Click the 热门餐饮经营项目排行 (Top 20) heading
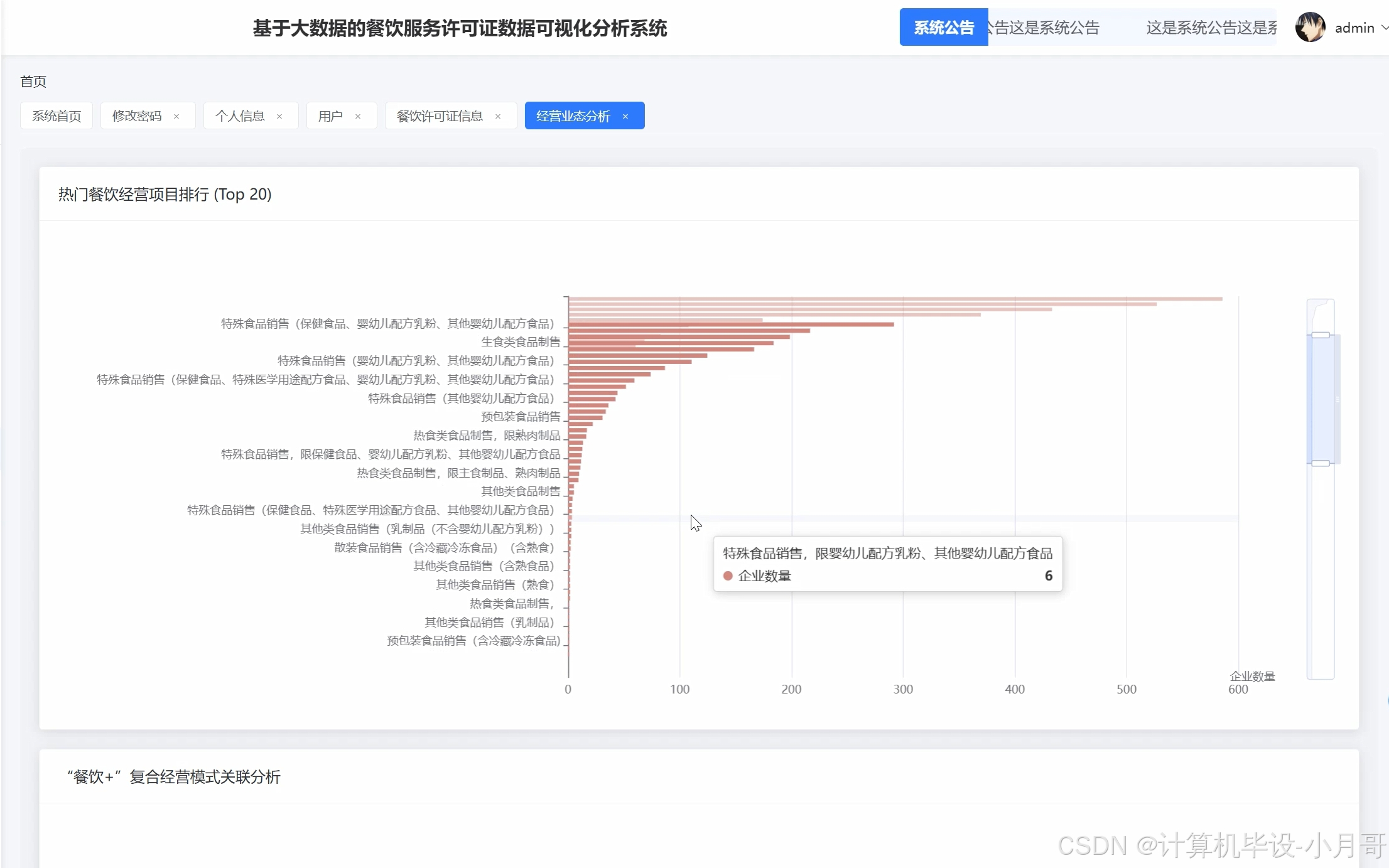This screenshot has width=1389, height=868. click(165, 195)
